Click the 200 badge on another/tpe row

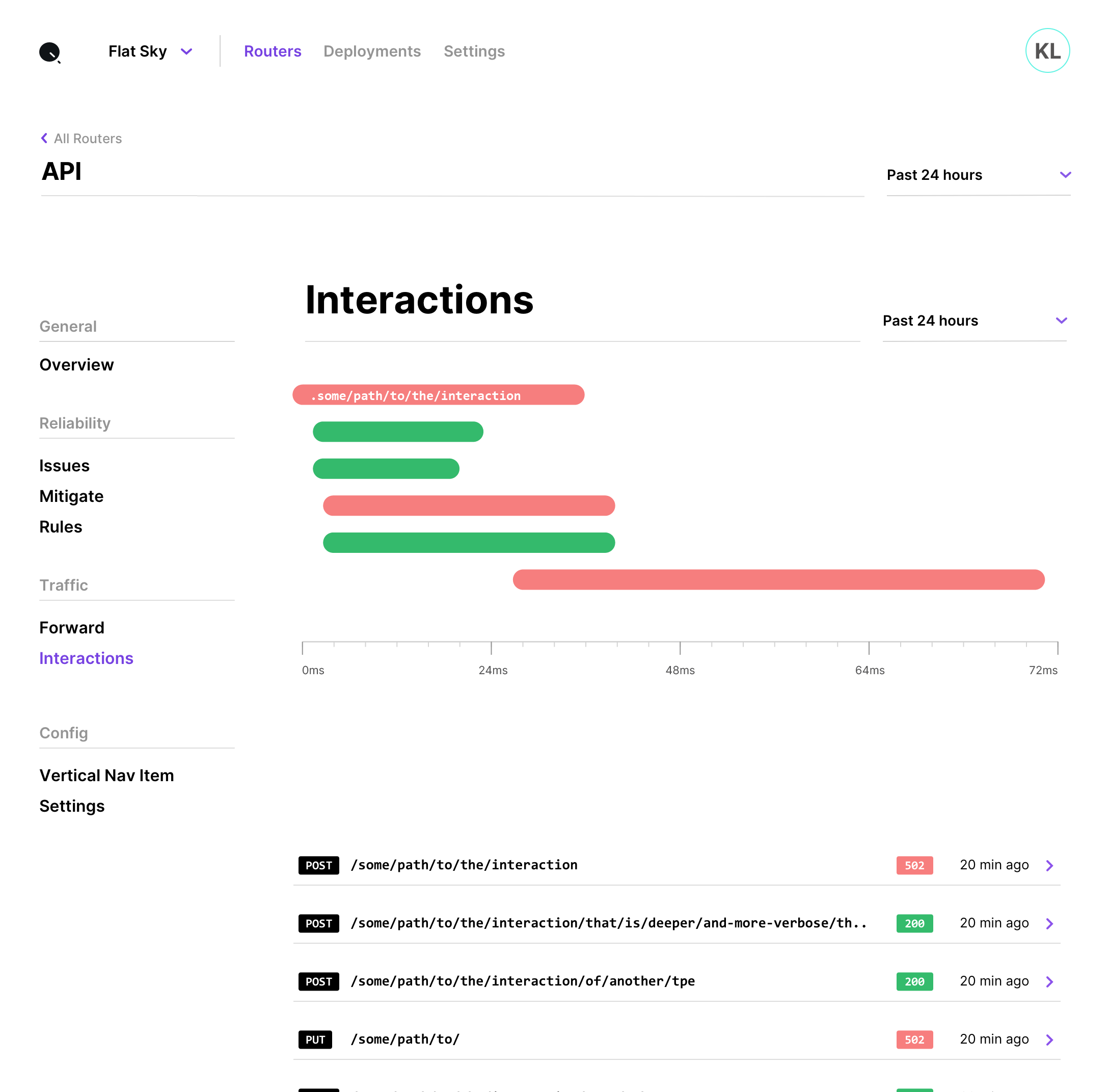[914, 981]
